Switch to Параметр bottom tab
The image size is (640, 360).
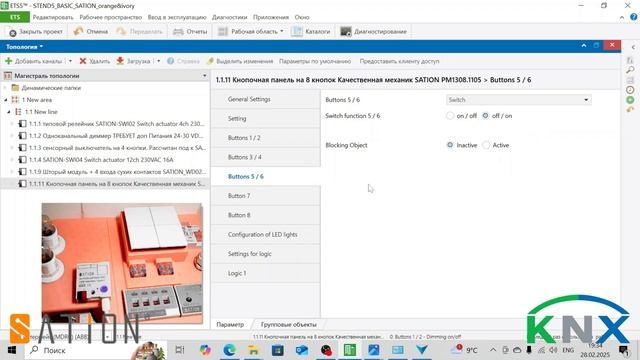[230, 324]
